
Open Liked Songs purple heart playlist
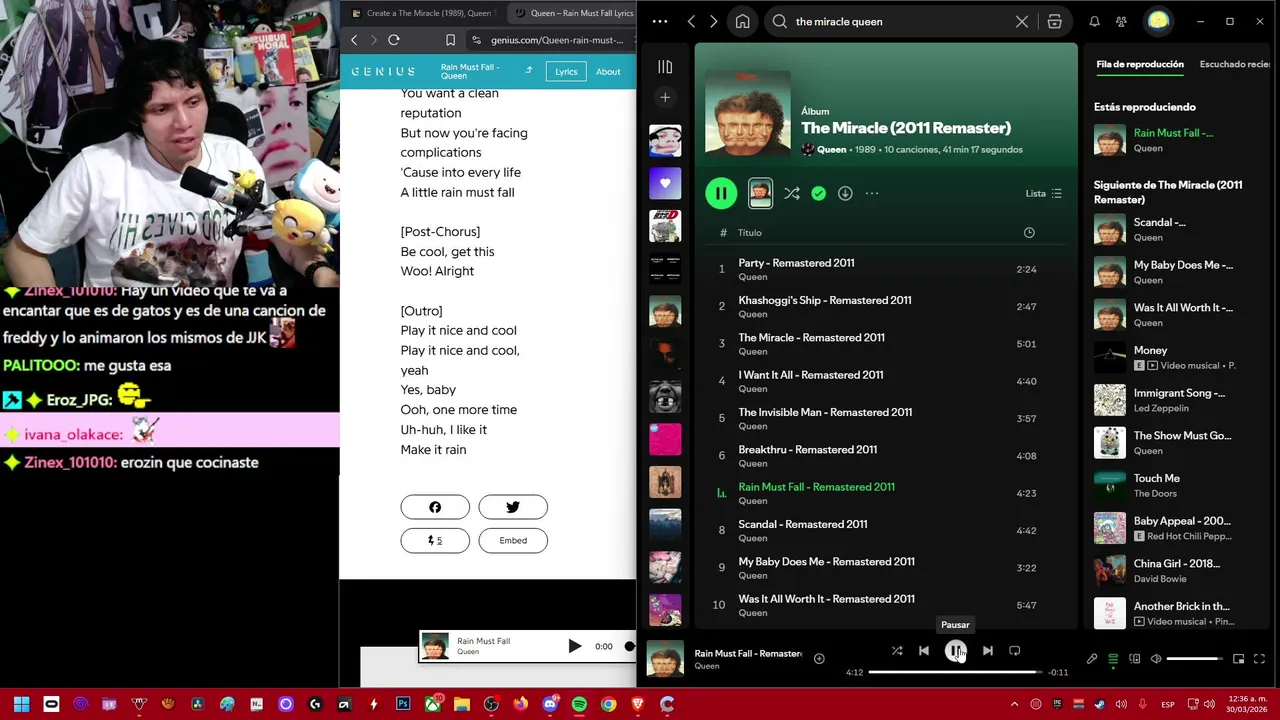pyautogui.click(x=665, y=184)
